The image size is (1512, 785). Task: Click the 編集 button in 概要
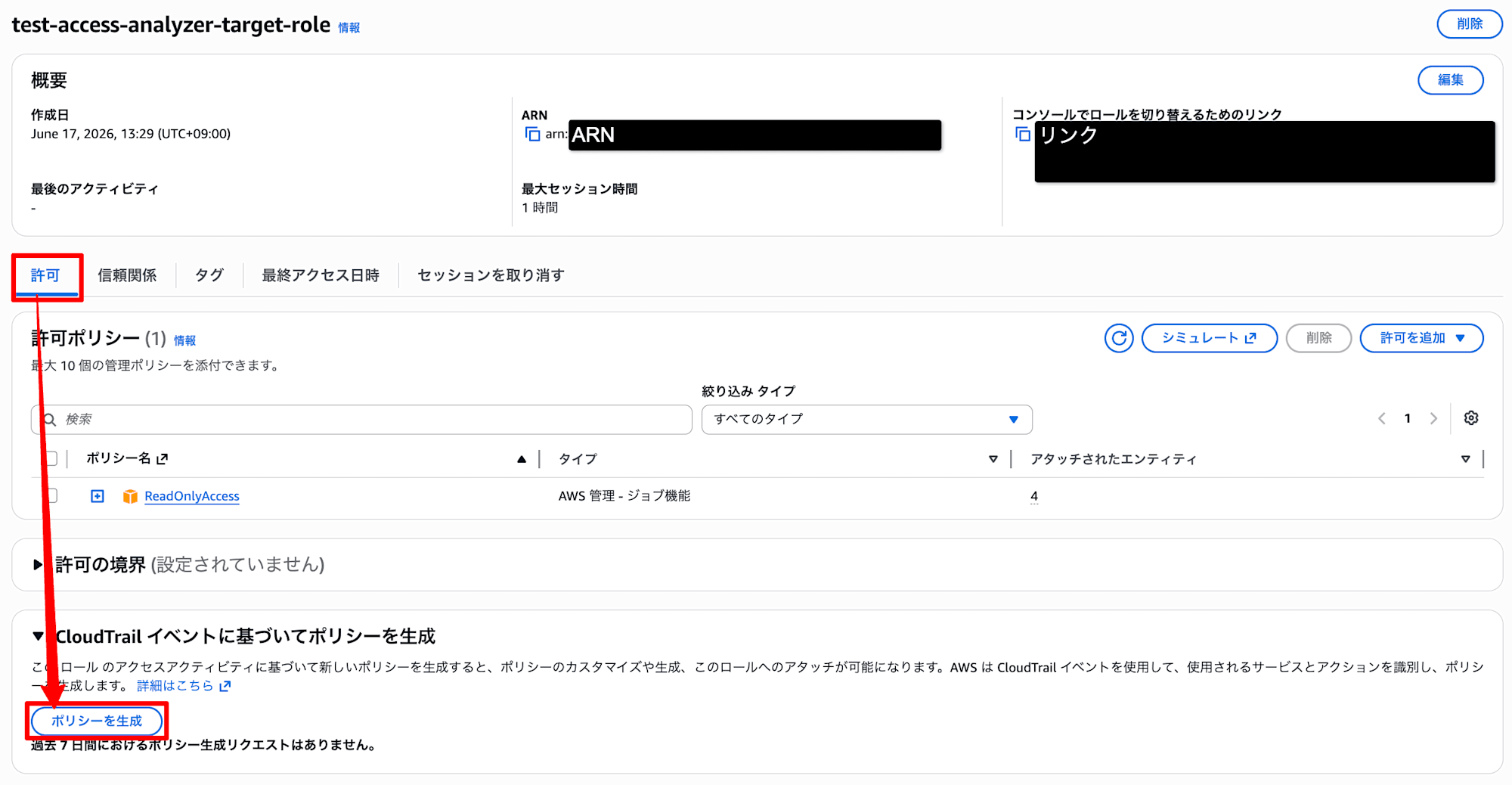(1450, 80)
